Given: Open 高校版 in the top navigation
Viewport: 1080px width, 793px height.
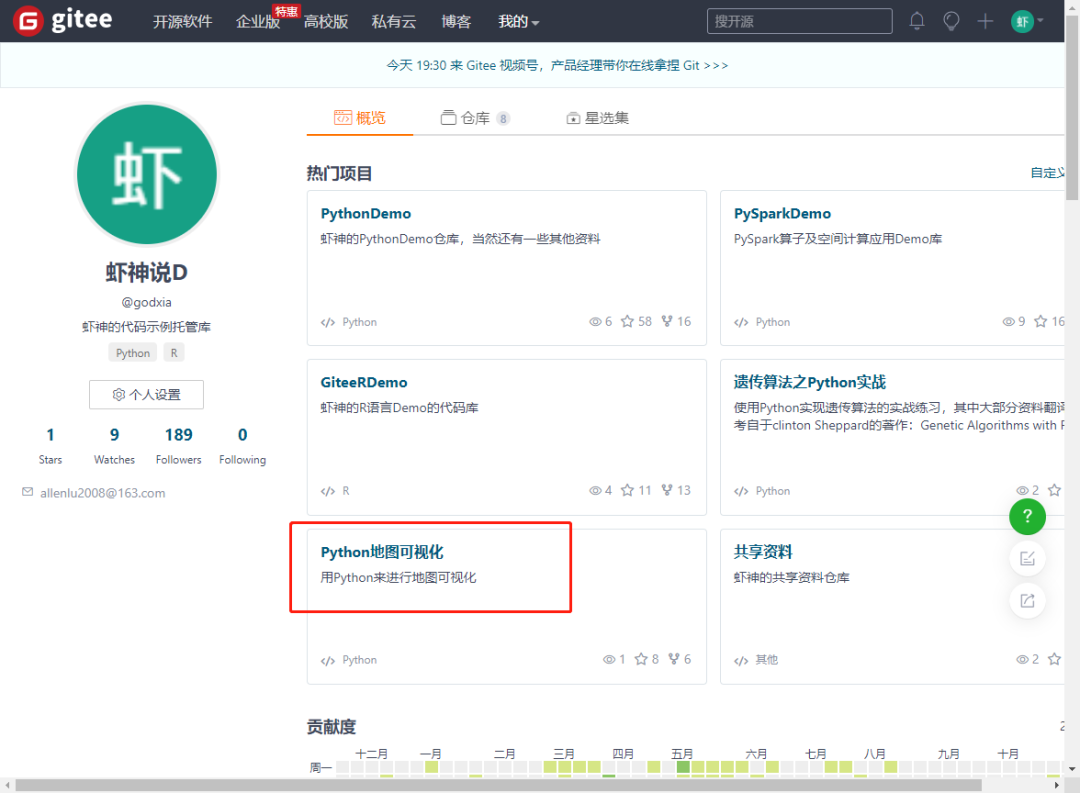Looking at the screenshot, I should [326, 22].
